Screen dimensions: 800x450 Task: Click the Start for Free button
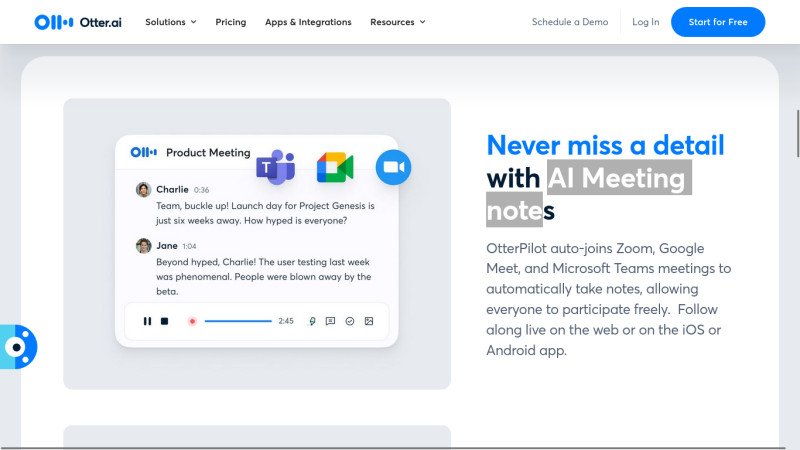[718, 22]
